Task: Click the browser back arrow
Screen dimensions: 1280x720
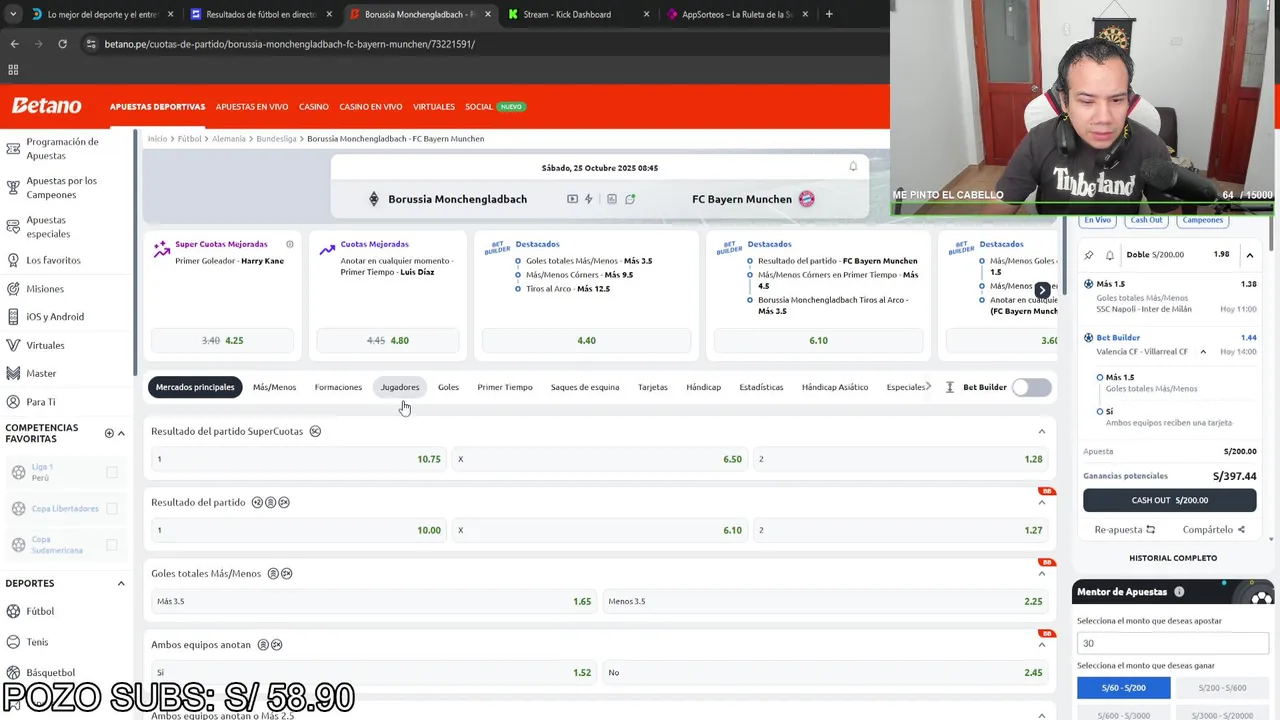Action: pos(14,44)
